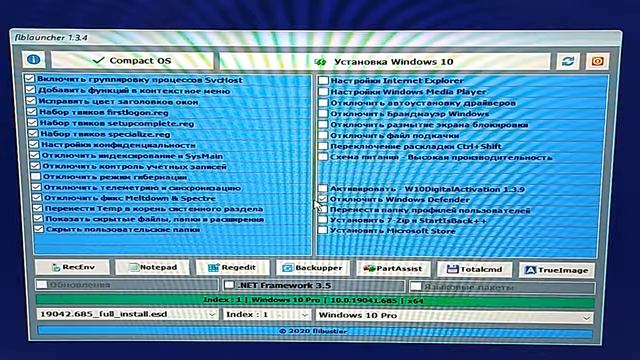Check .NET Framework 3.5 option
The width and height of the screenshot is (640, 360).
coord(229,285)
